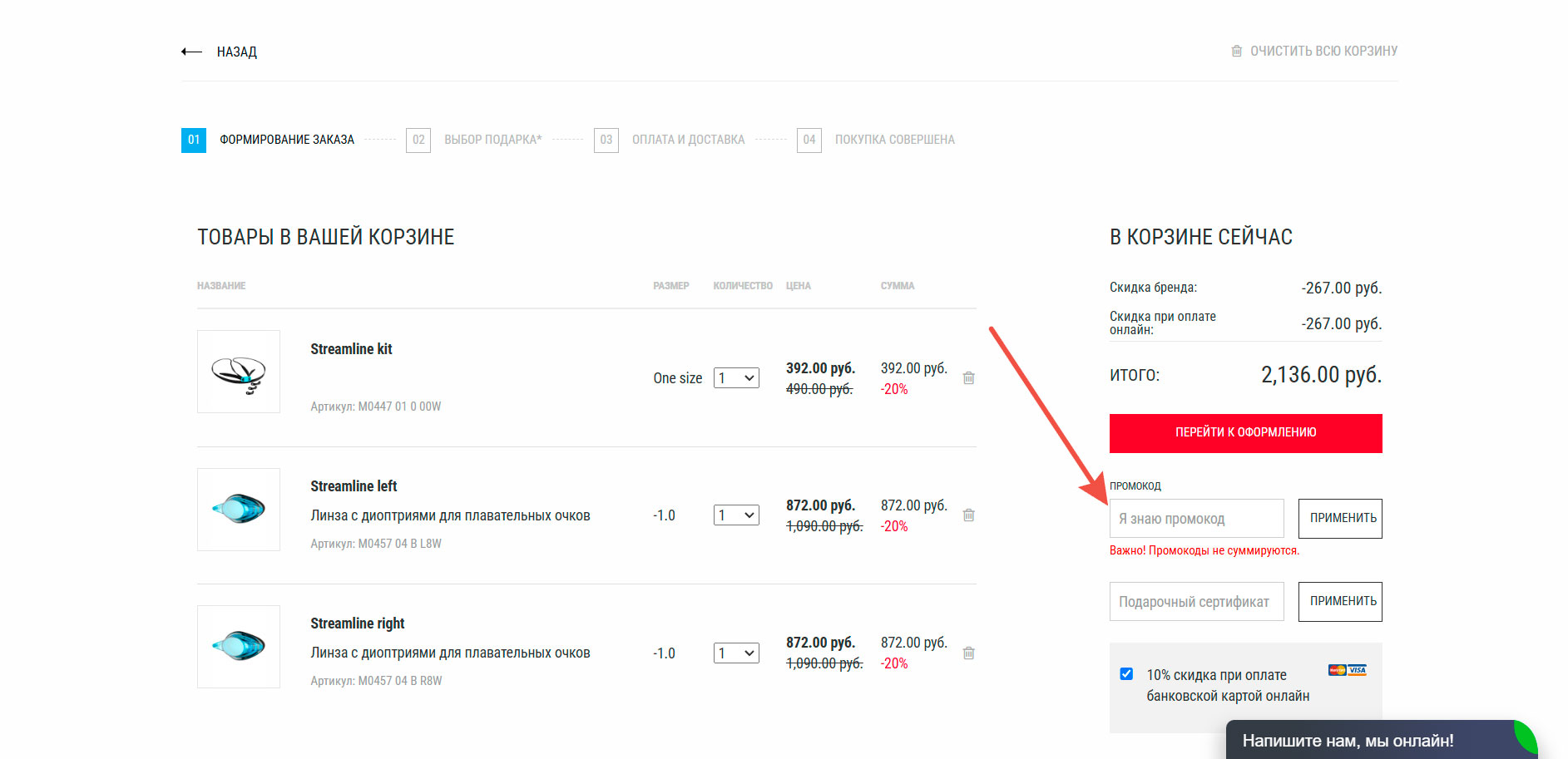Viewport: 1568px width, 759px height.
Task: Focus the Я знаю промокод field
Action: [1197, 518]
